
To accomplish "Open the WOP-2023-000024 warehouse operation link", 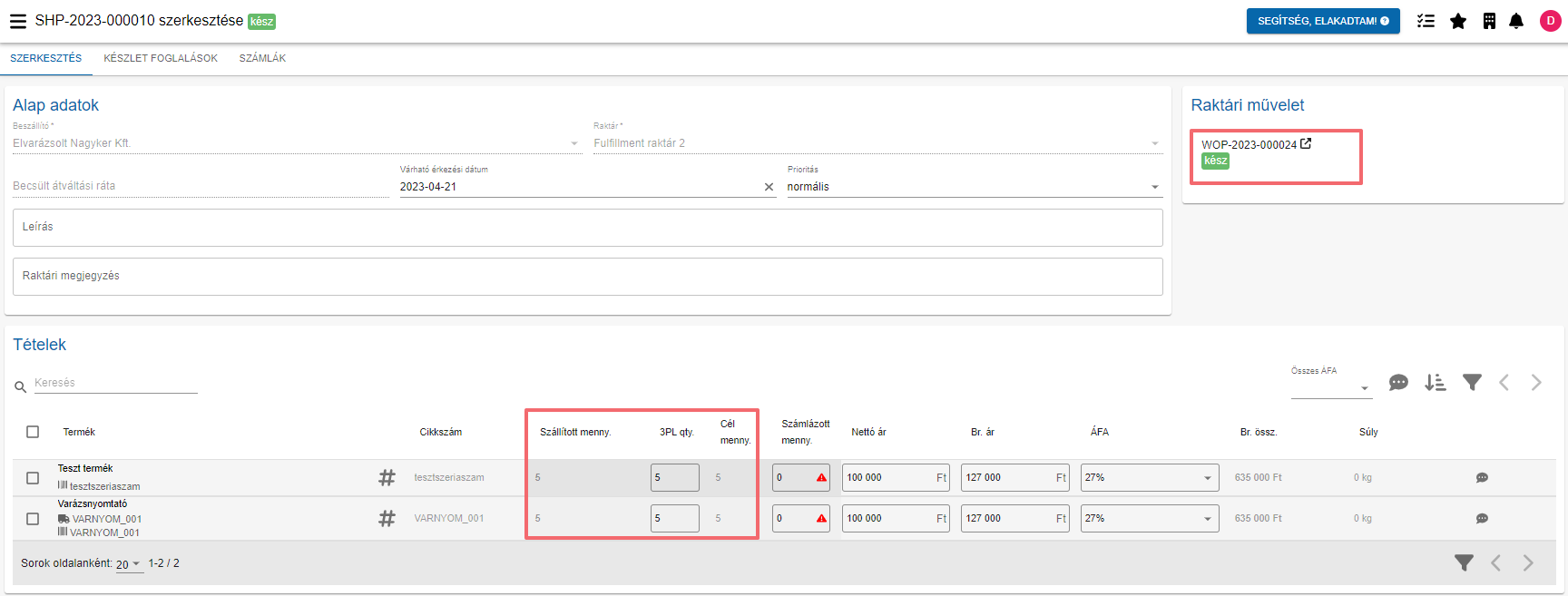I will 1249,145.
